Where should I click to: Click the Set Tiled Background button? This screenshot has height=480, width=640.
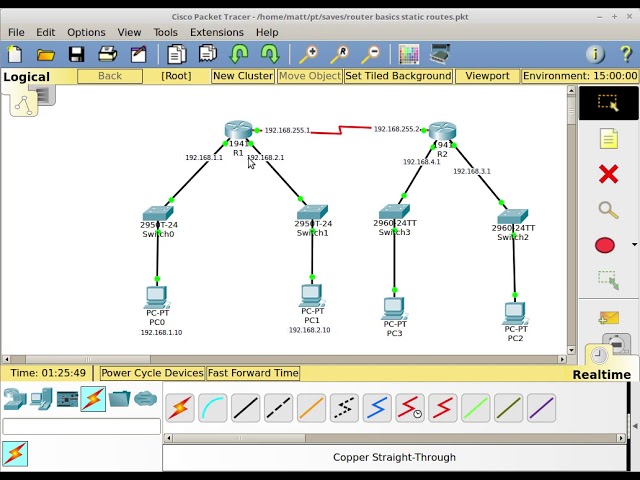(x=398, y=76)
